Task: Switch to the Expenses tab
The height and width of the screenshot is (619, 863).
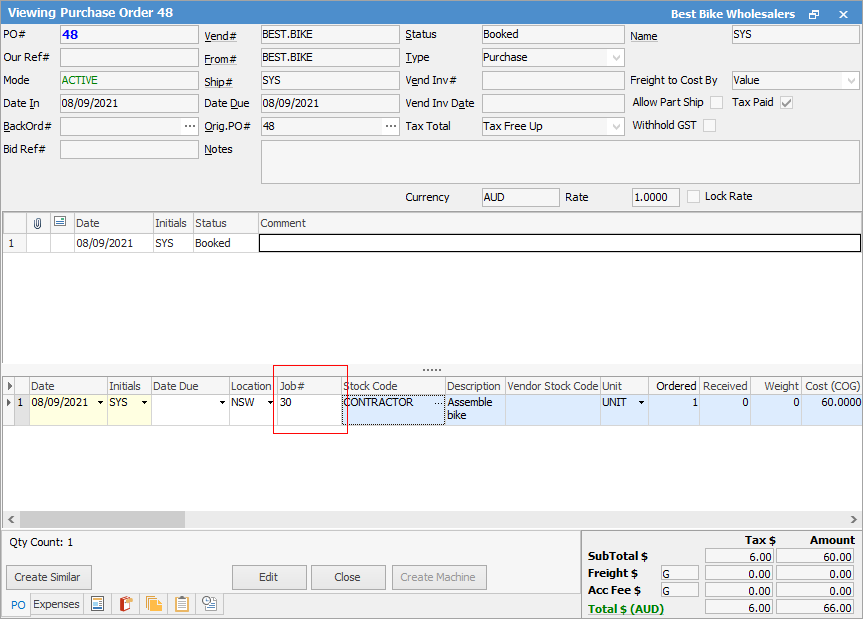Action: 56,603
